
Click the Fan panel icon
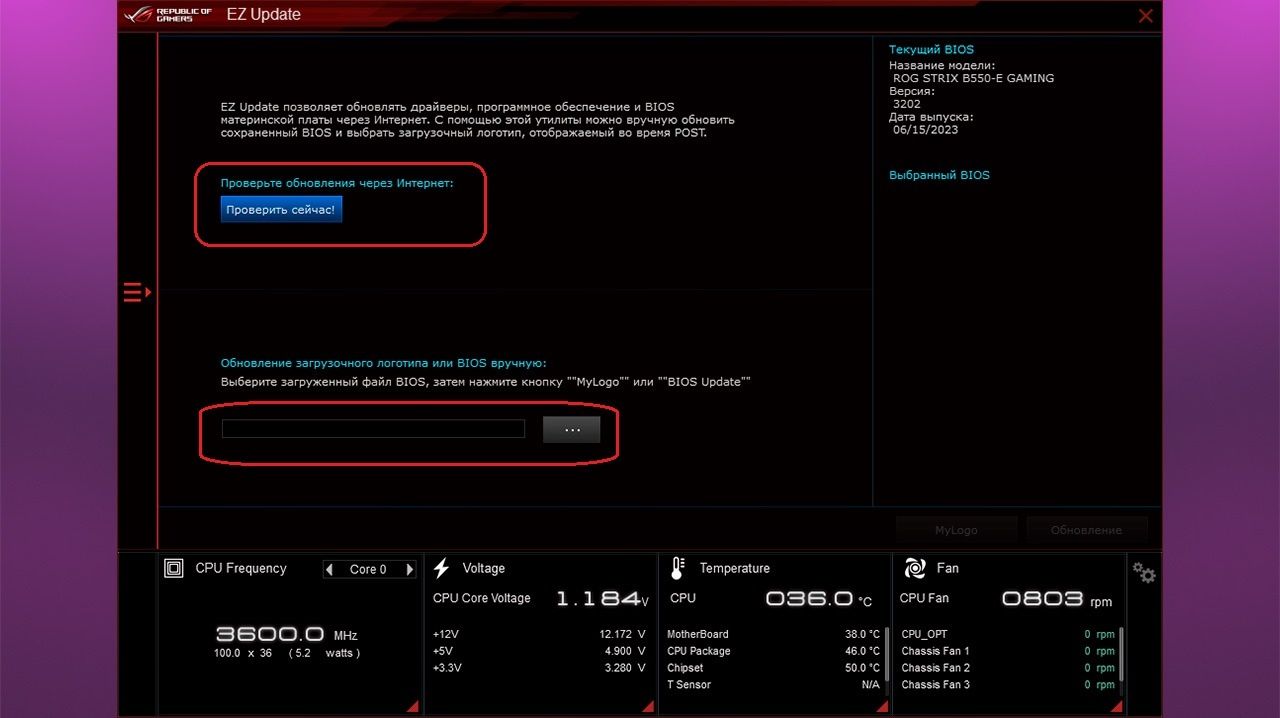(914, 569)
